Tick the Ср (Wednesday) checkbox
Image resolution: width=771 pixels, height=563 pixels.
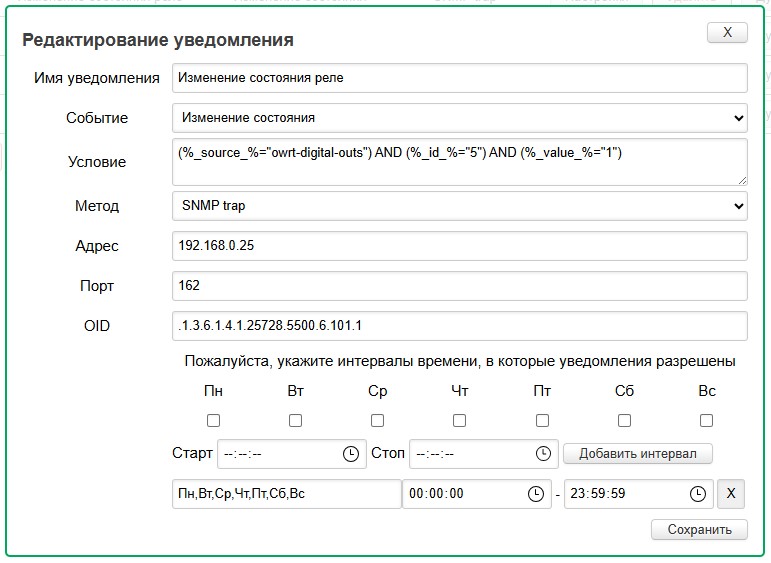click(x=377, y=421)
